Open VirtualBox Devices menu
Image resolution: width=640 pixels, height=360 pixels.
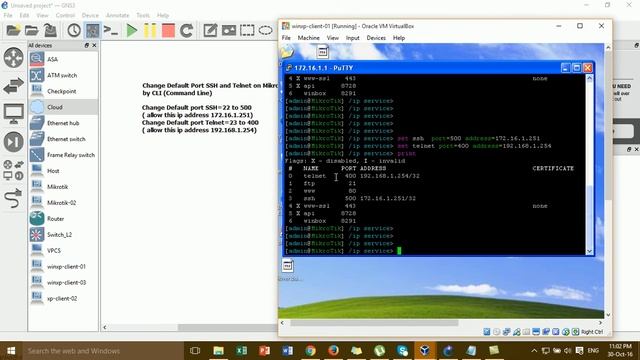tap(376, 38)
